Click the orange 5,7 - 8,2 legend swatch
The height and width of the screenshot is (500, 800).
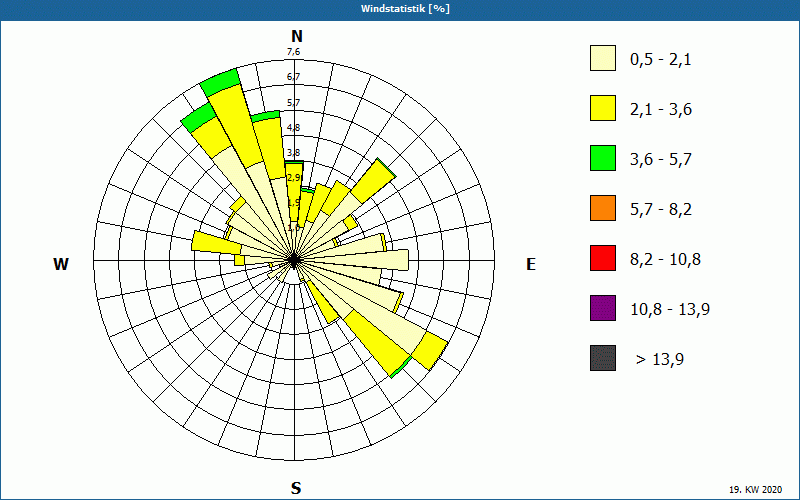coord(603,208)
